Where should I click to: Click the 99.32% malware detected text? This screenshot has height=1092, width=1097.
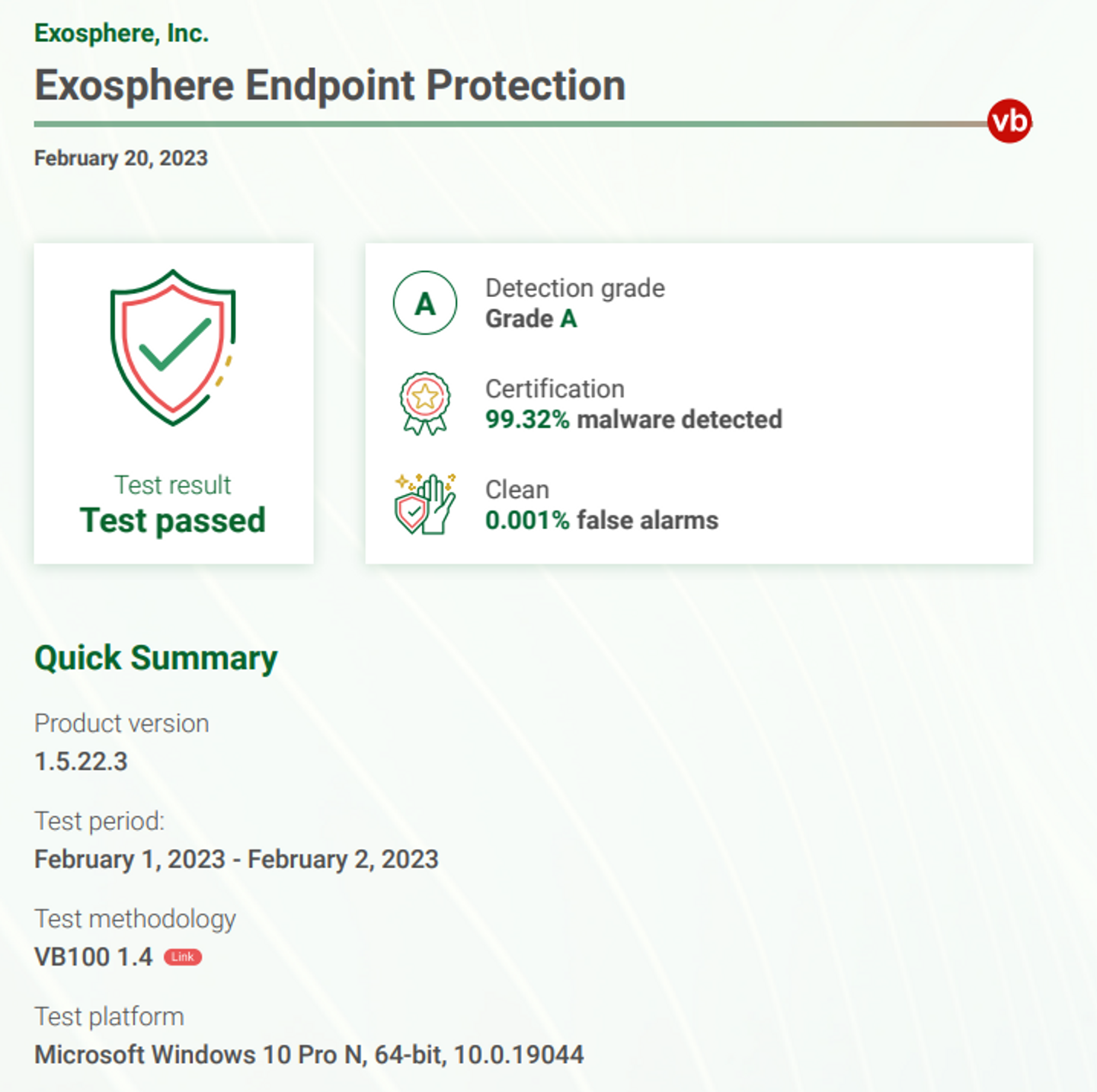pos(634,420)
